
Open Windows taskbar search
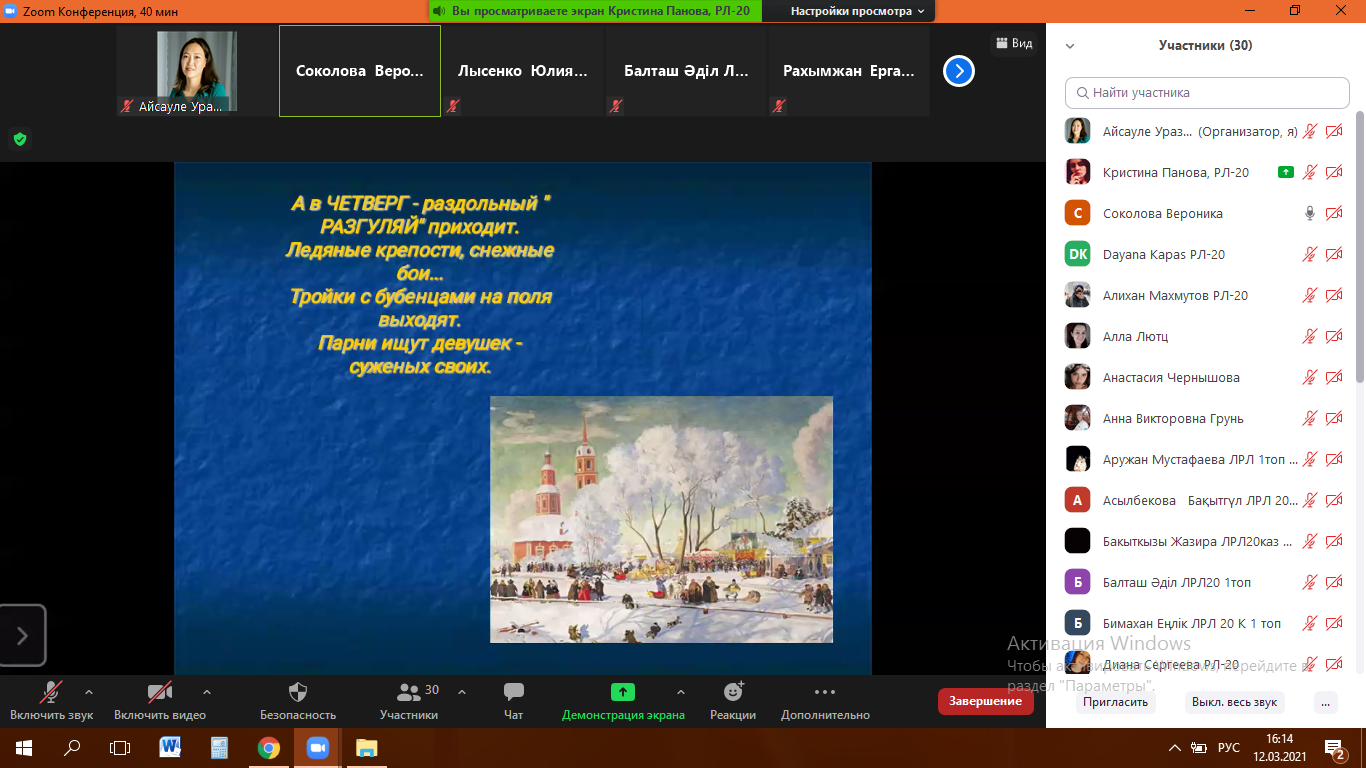(72, 747)
